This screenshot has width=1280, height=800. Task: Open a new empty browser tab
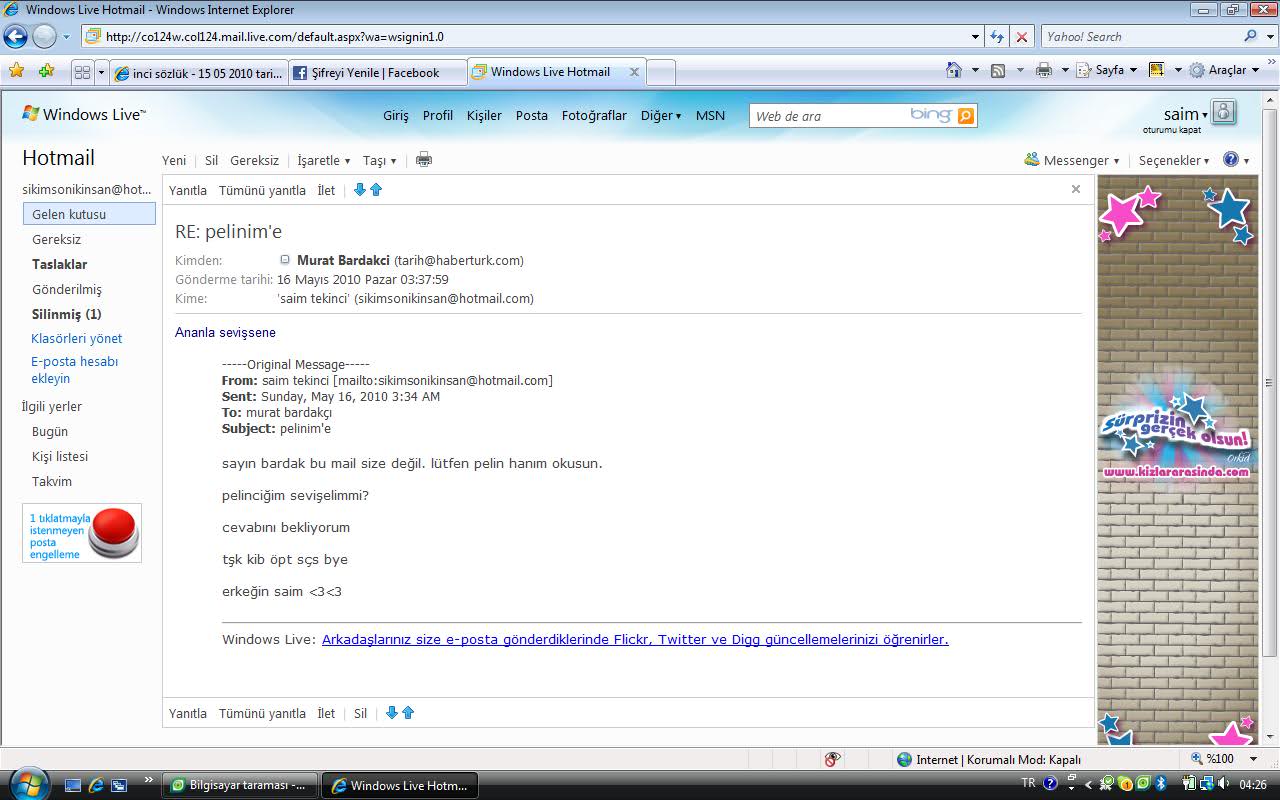(x=661, y=72)
